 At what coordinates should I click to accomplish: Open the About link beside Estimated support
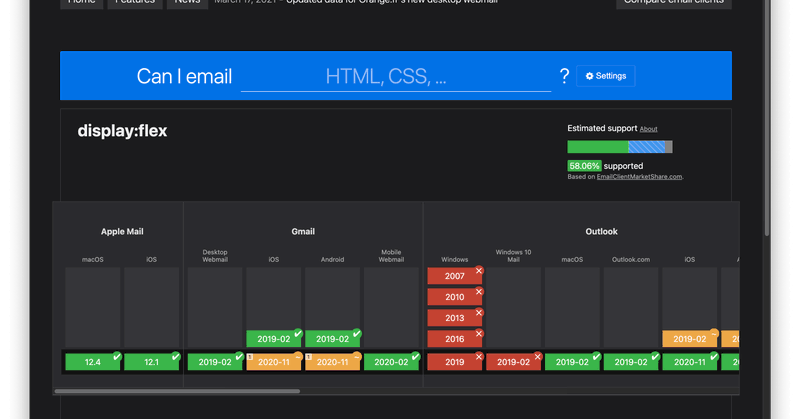648,129
